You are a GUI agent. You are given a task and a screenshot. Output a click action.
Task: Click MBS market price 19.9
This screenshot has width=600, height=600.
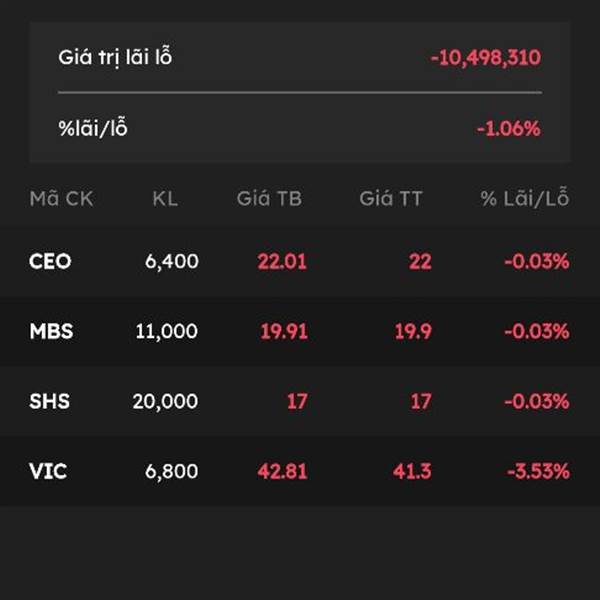[413, 331]
